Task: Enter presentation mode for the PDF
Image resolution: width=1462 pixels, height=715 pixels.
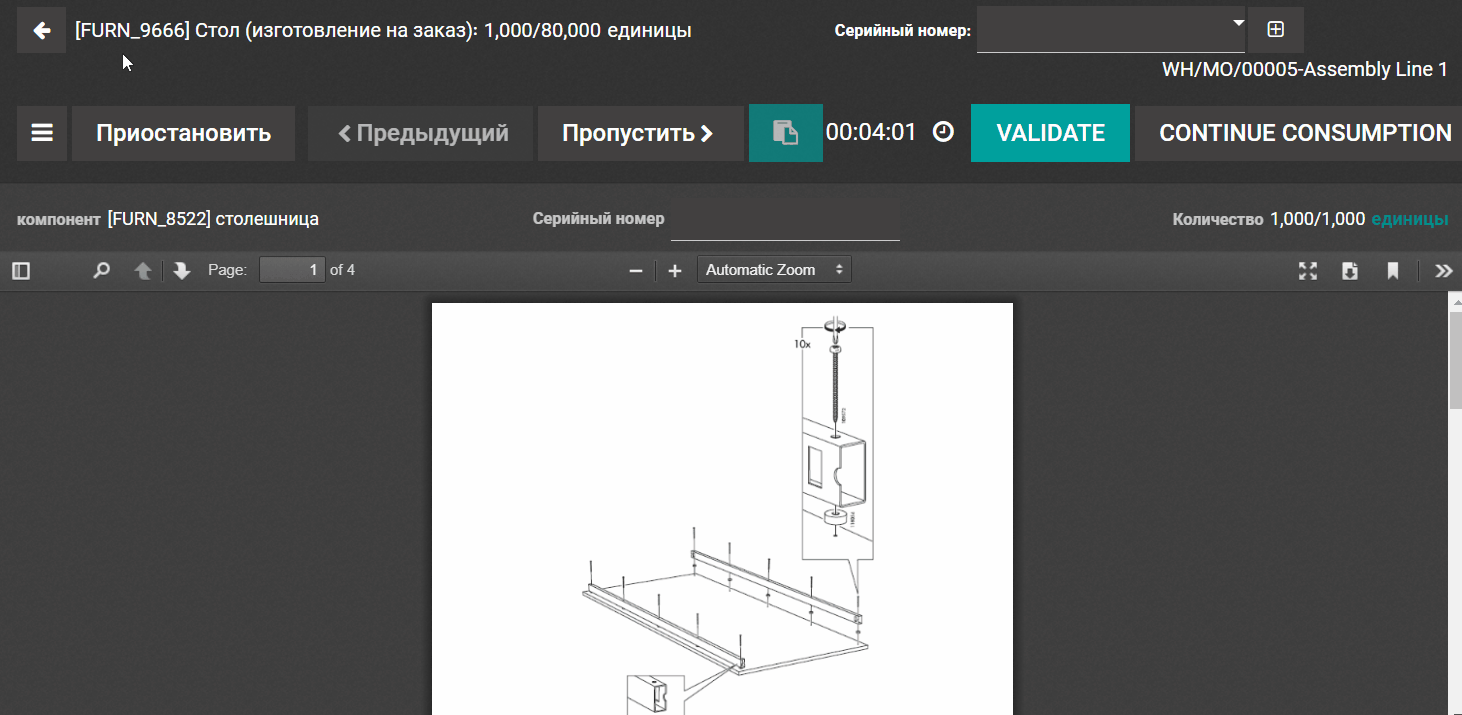Action: (x=1307, y=270)
